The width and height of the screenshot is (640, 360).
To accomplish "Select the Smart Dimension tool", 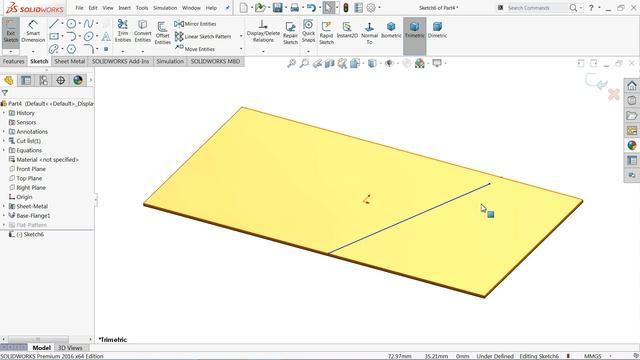I will pos(33,31).
